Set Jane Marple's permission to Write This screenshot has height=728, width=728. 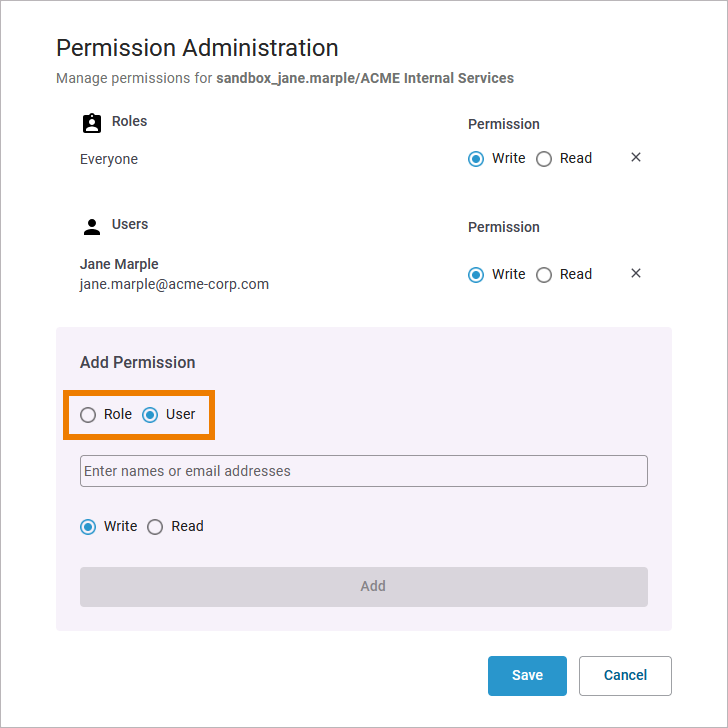476,275
